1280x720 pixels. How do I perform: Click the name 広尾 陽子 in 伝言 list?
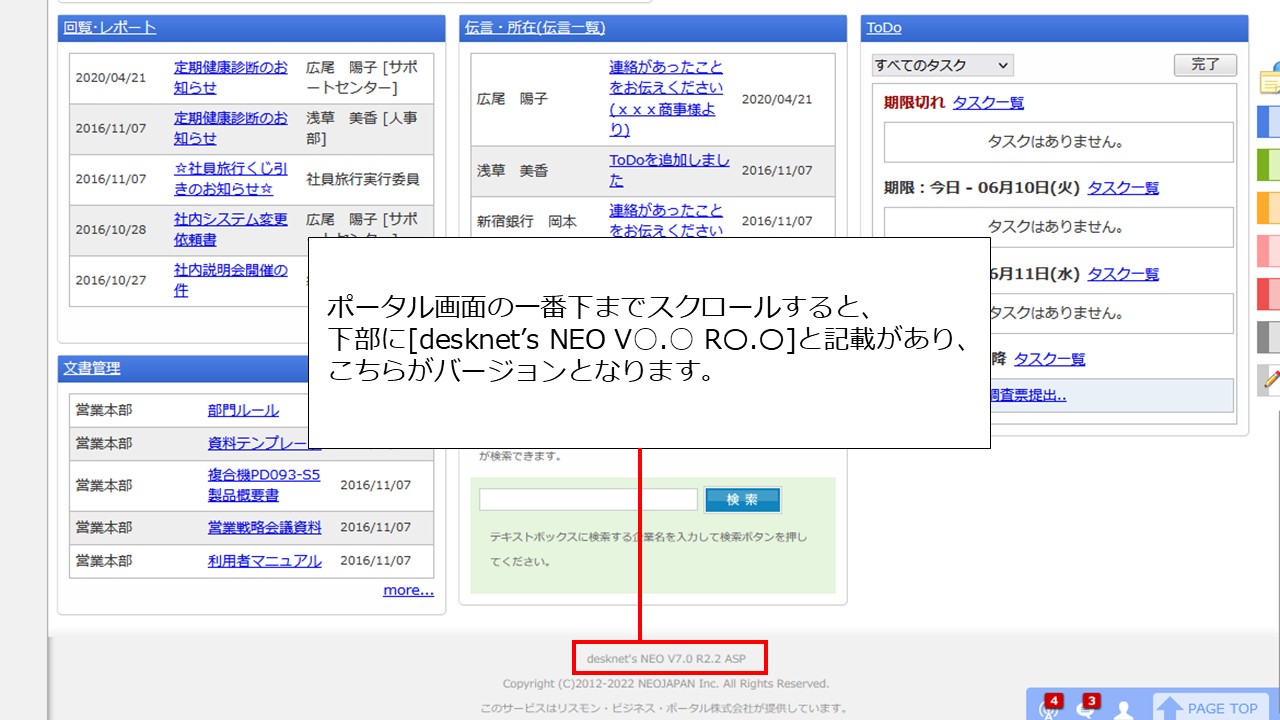coord(512,99)
